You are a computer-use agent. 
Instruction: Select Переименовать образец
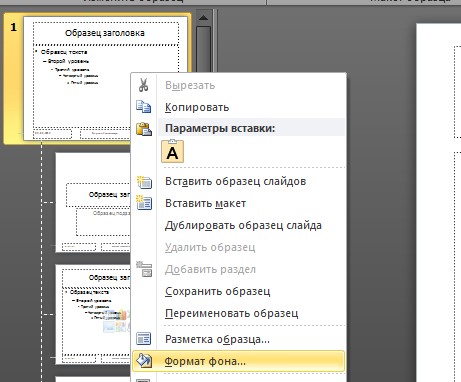coord(232,313)
